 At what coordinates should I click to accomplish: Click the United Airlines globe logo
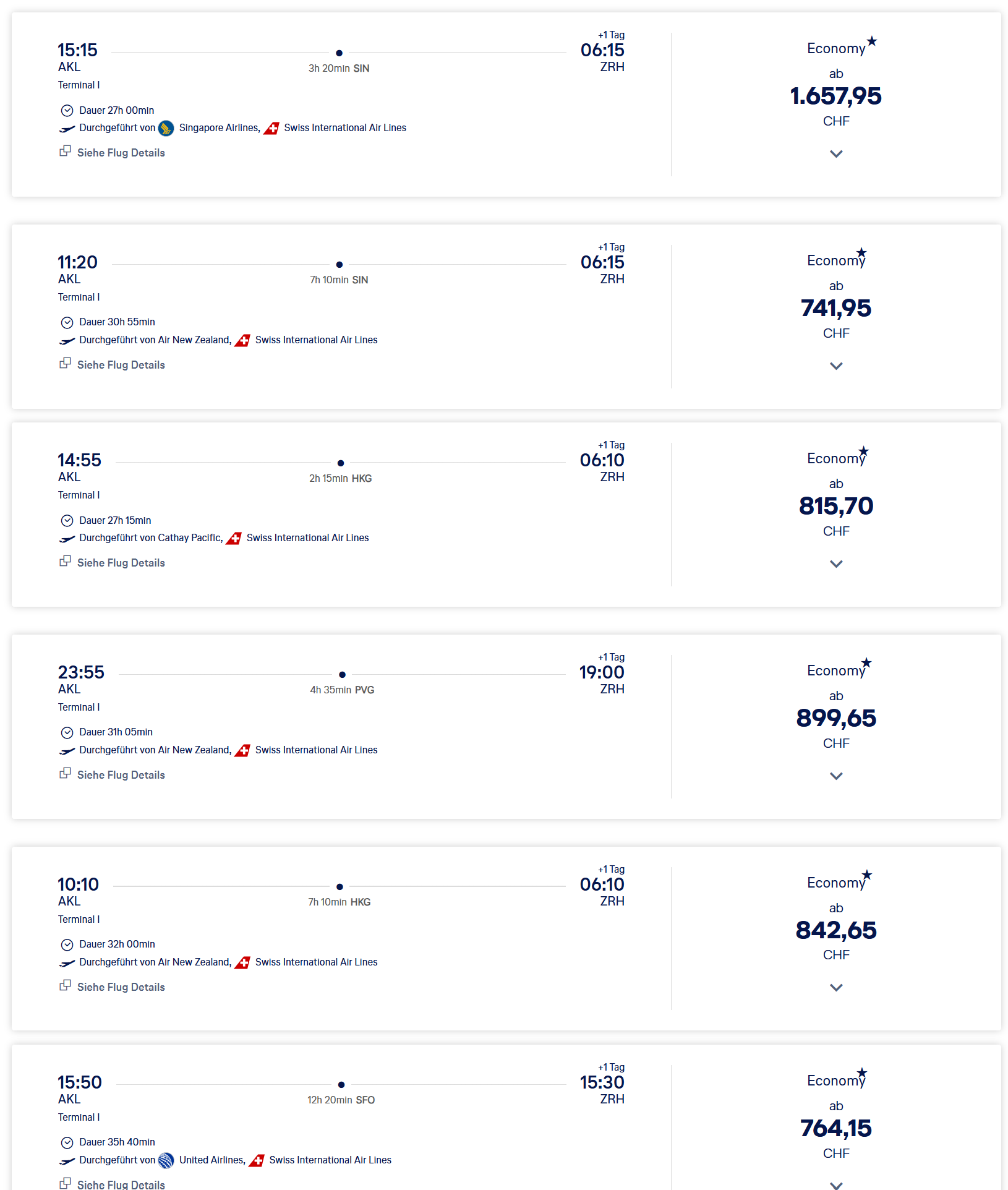pyautogui.click(x=166, y=1160)
